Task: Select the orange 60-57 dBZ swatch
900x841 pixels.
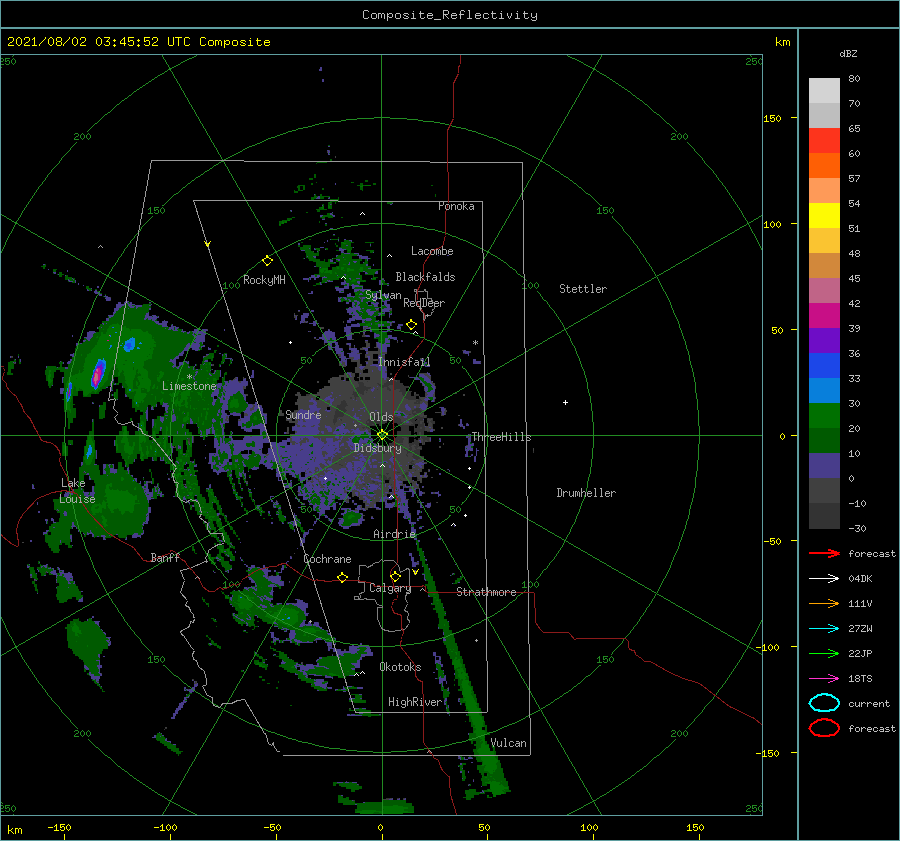Action: click(824, 165)
